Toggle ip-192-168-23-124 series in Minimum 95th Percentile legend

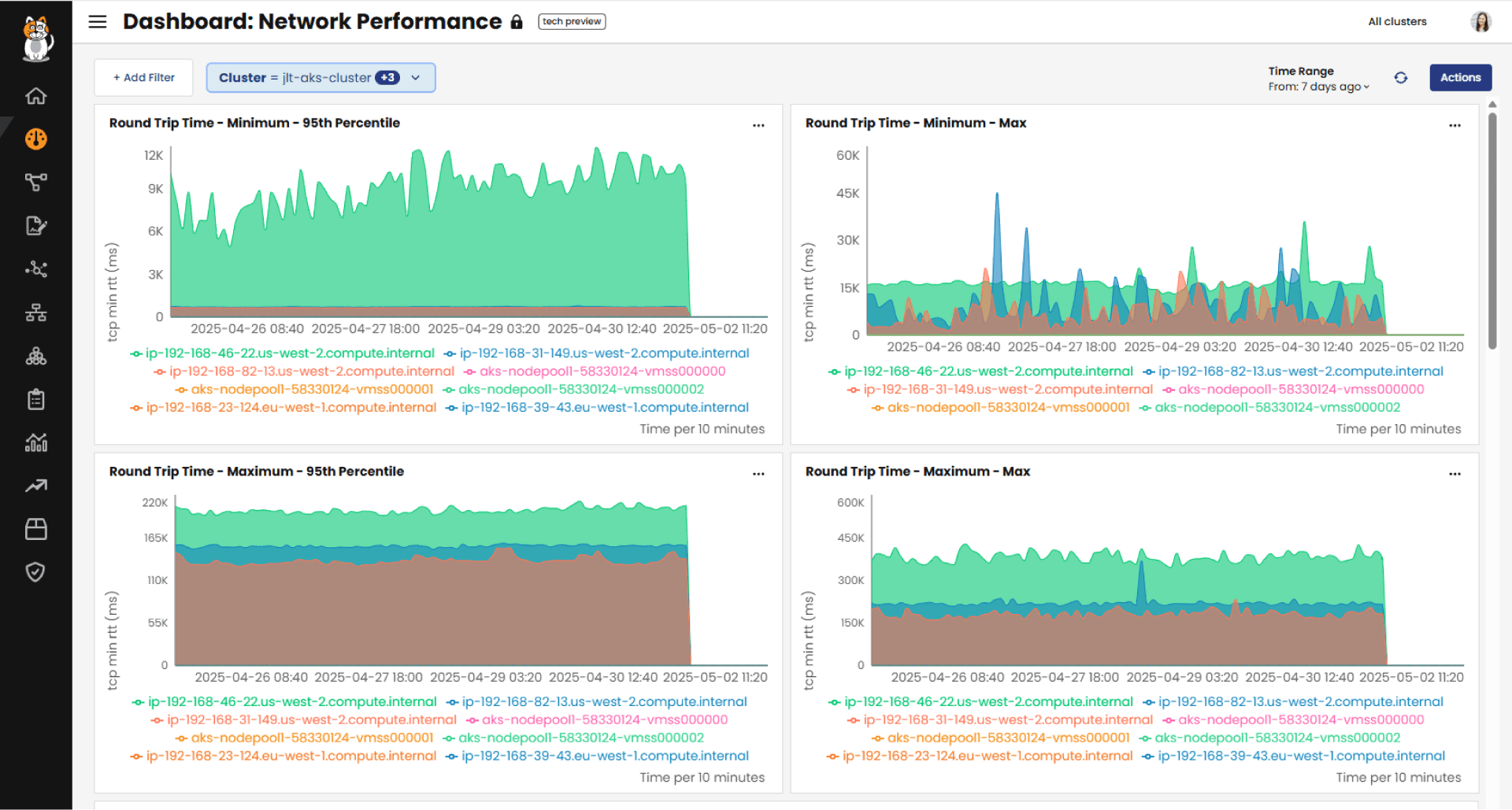click(x=283, y=408)
